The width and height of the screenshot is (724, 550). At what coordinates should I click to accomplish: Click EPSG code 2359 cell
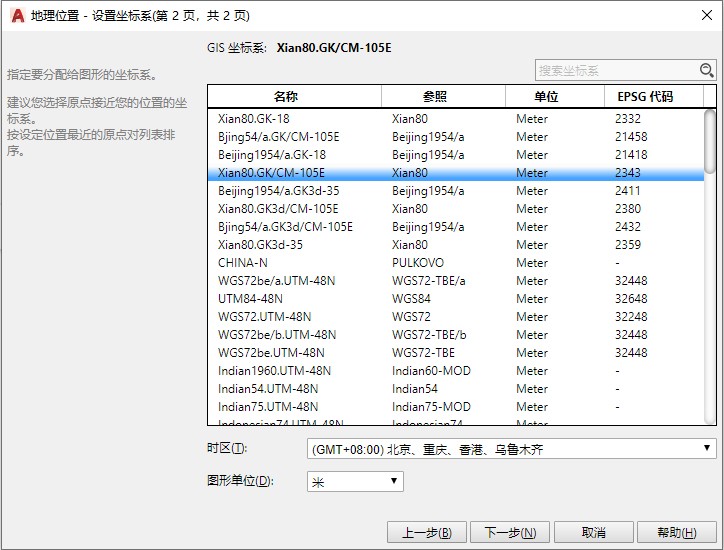pyautogui.click(x=627, y=245)
